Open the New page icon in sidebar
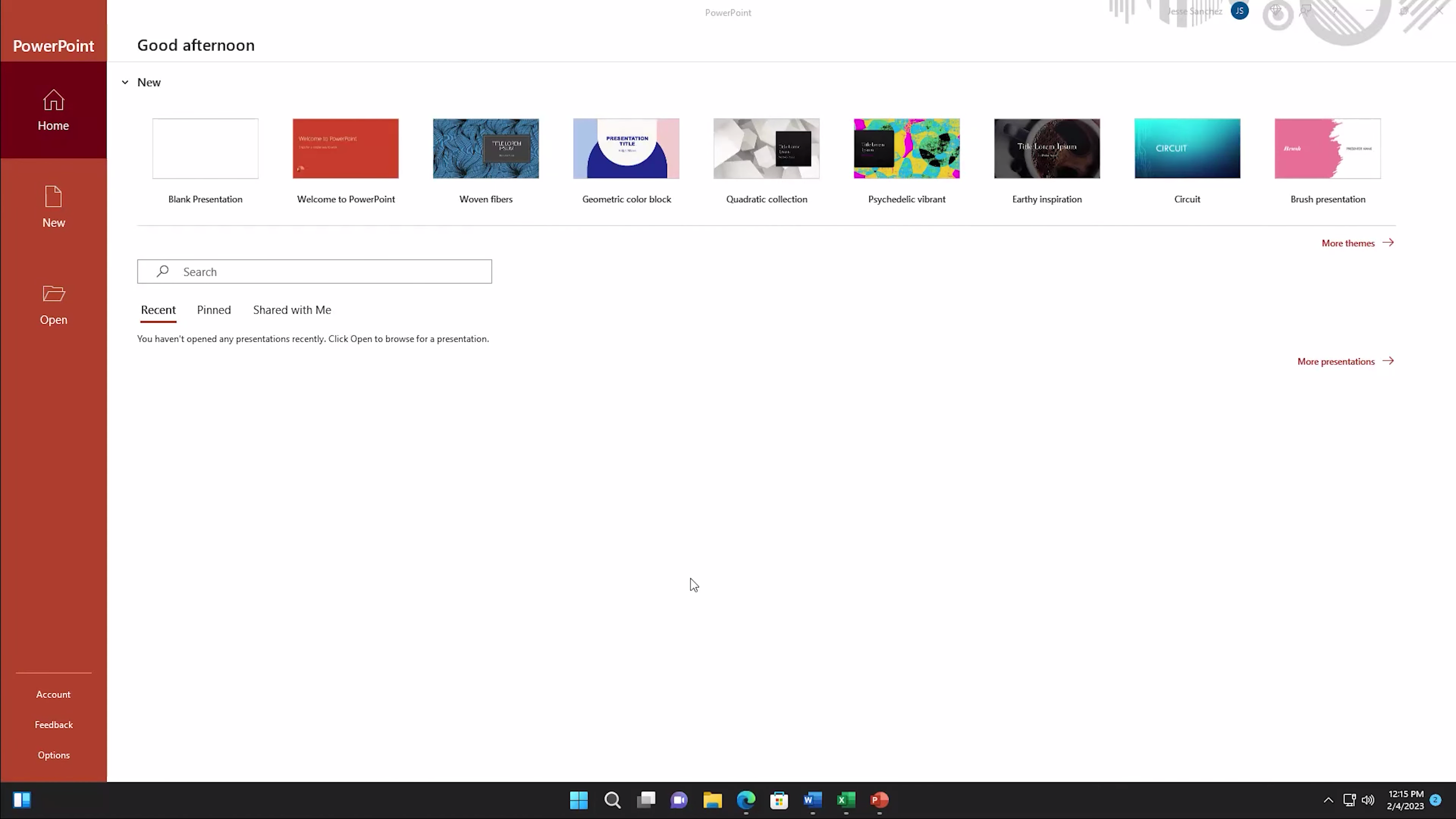This screenshot has width=1456, height=819. 53,197
